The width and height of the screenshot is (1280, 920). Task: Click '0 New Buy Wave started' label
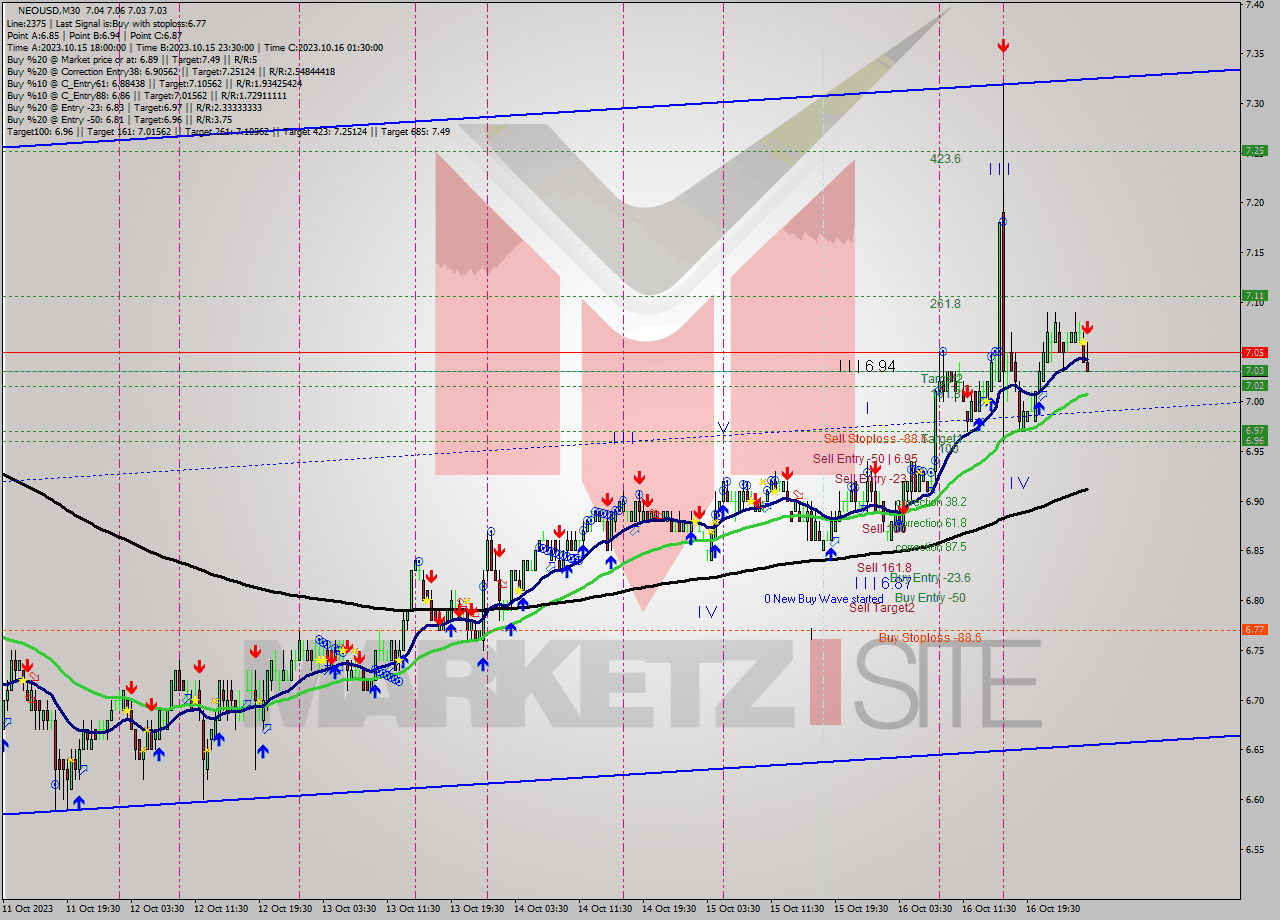(824, 599)
